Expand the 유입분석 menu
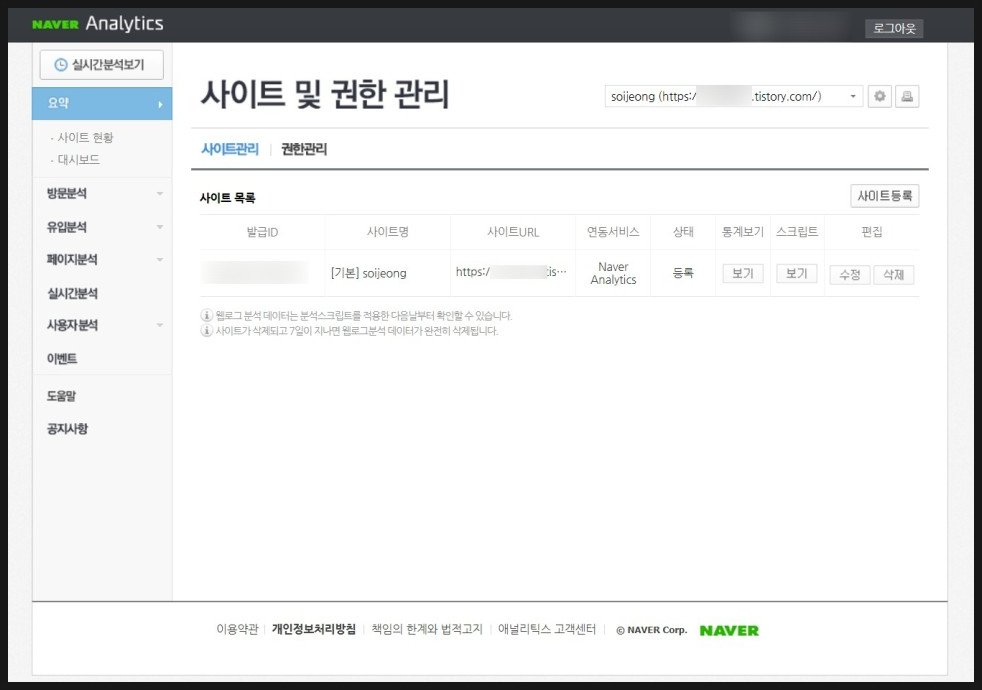The height and width of the screenshot is (690, 982). point(102,227)
